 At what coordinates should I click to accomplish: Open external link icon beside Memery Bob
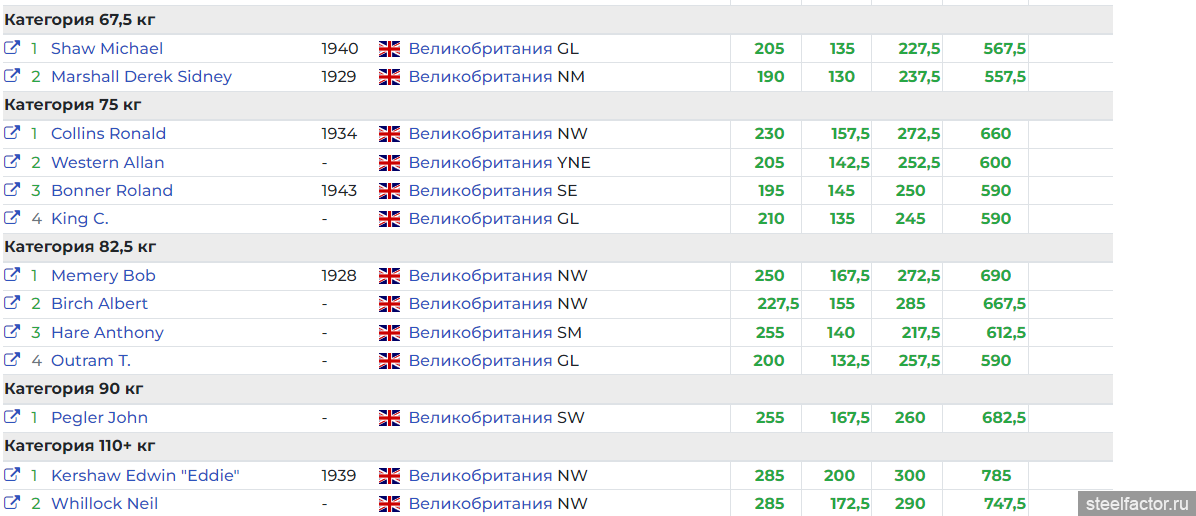click(12, 275)
